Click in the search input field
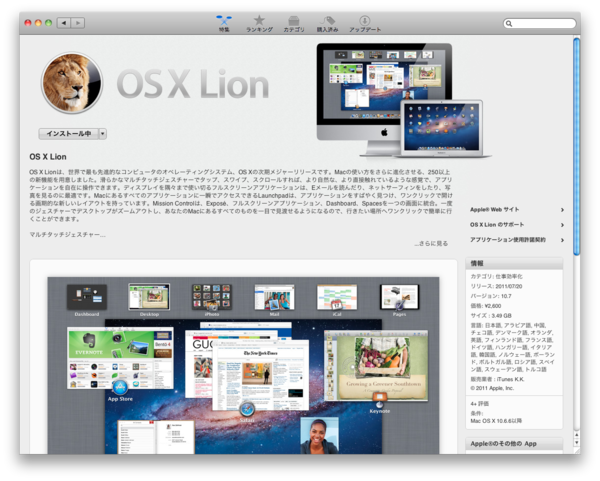Viewport: 600px width, 481px height. tap(540, 24)
